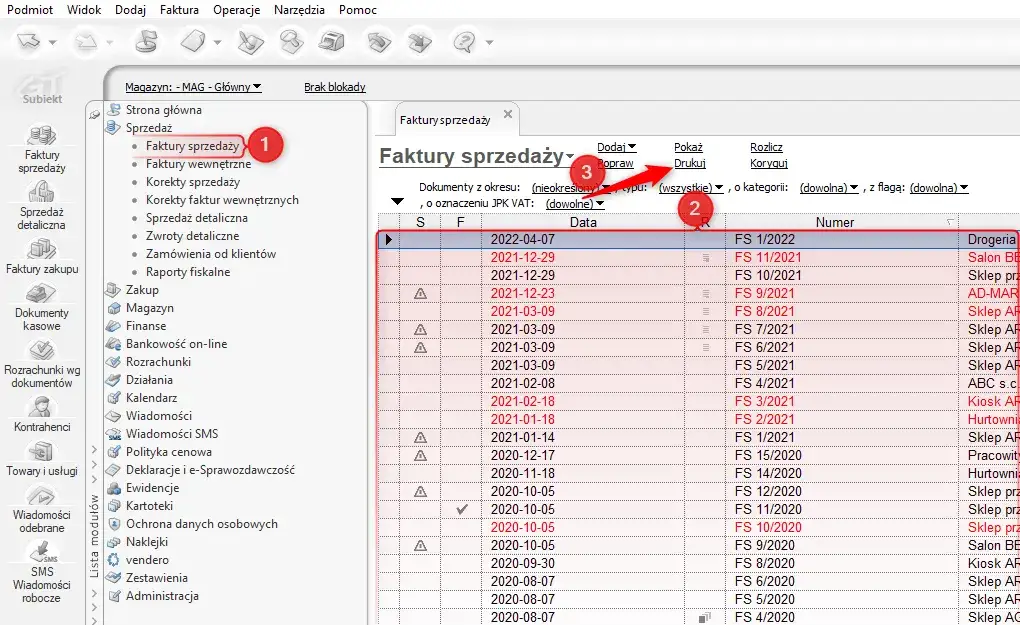Sort the list by Numer column header
This screenshot has width=1020, height=625.
coord(834,222)
